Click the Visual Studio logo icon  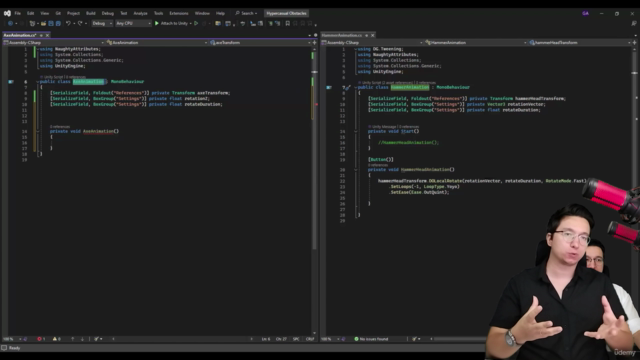7,13
